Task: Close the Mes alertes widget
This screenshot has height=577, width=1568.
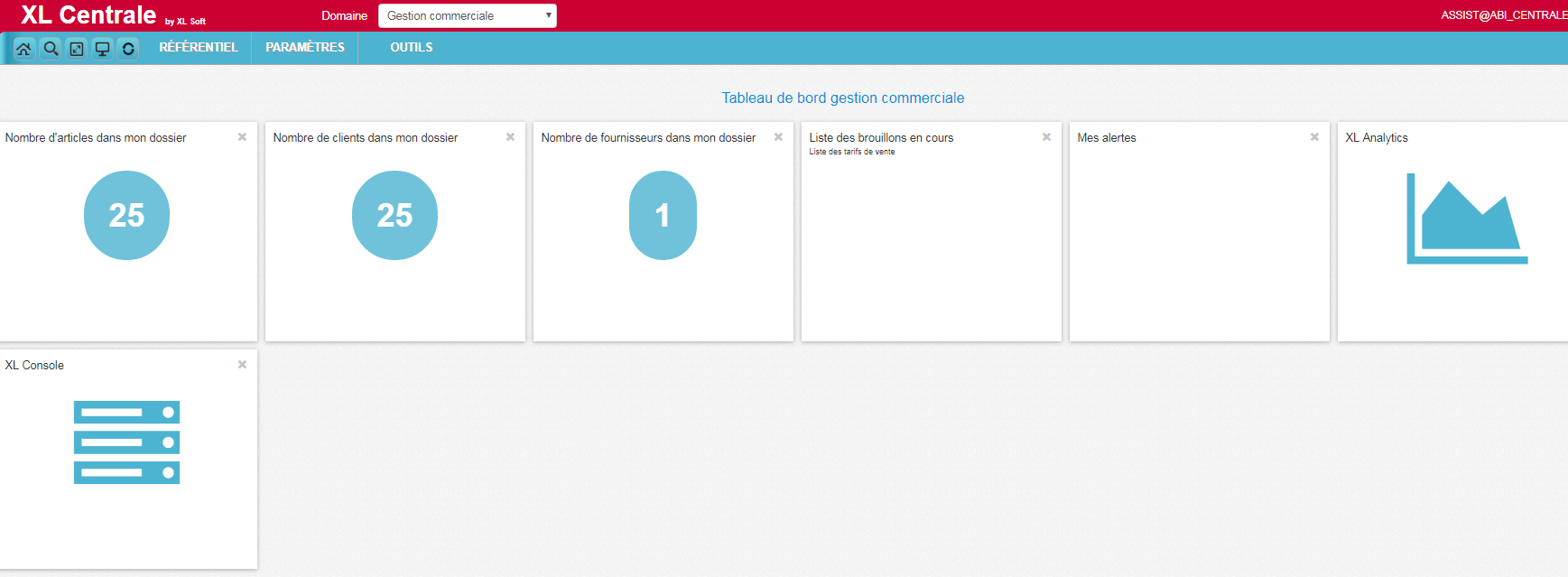Action: coord(1314,137)
